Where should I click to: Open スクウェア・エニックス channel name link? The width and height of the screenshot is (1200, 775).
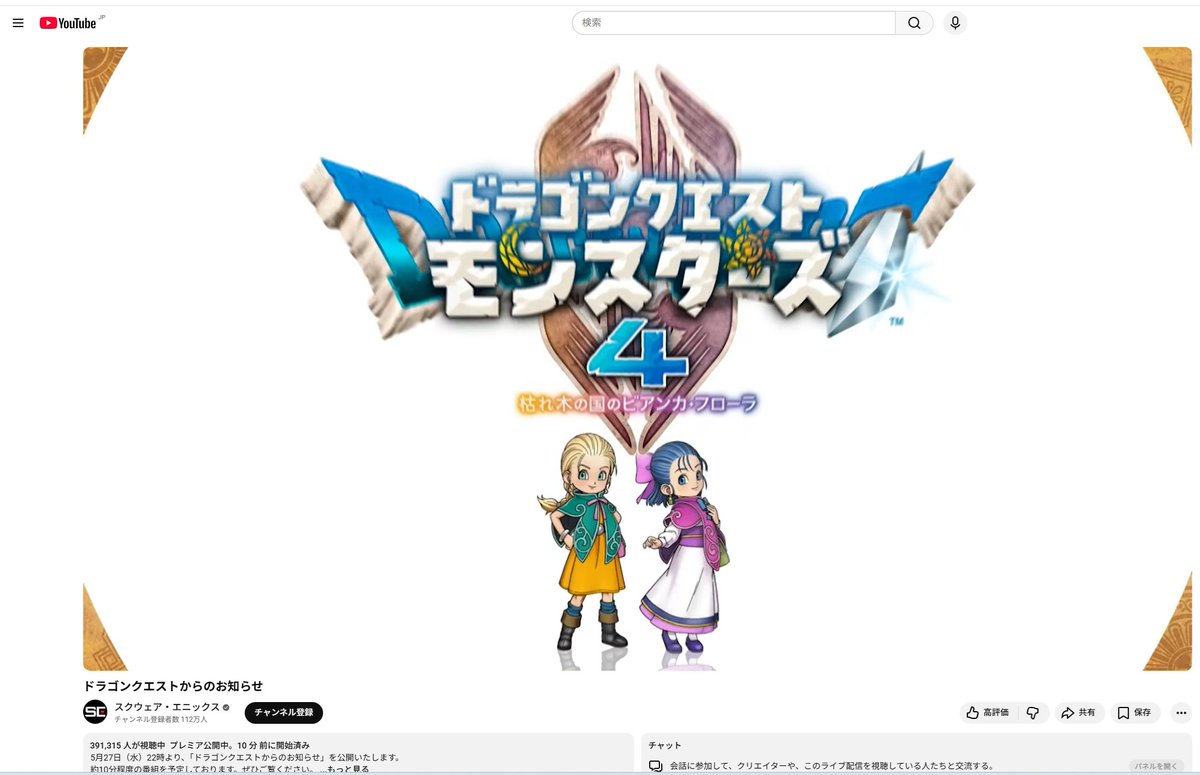click(167, 707)
